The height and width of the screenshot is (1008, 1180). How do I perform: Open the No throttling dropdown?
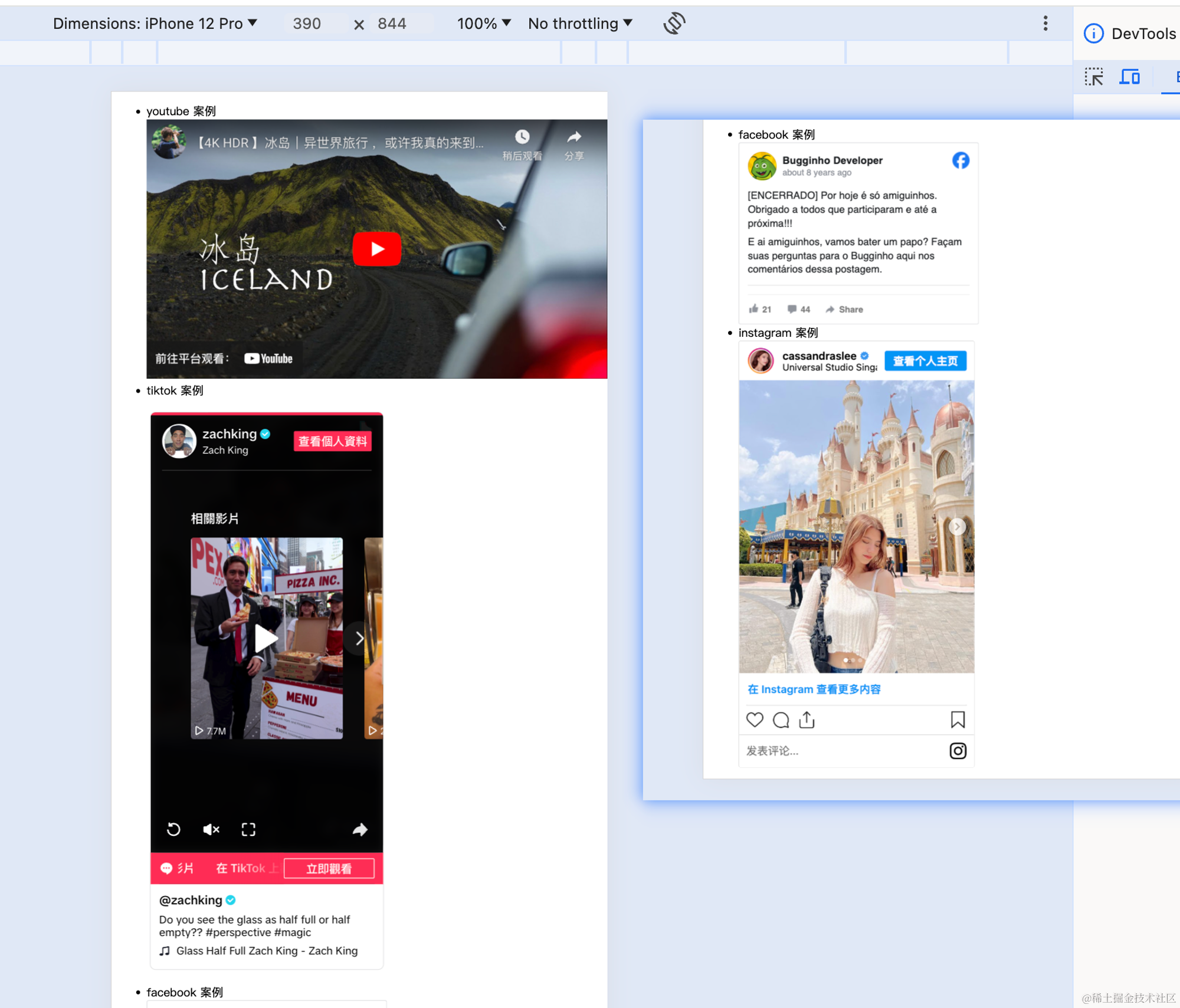coord(579,24)
